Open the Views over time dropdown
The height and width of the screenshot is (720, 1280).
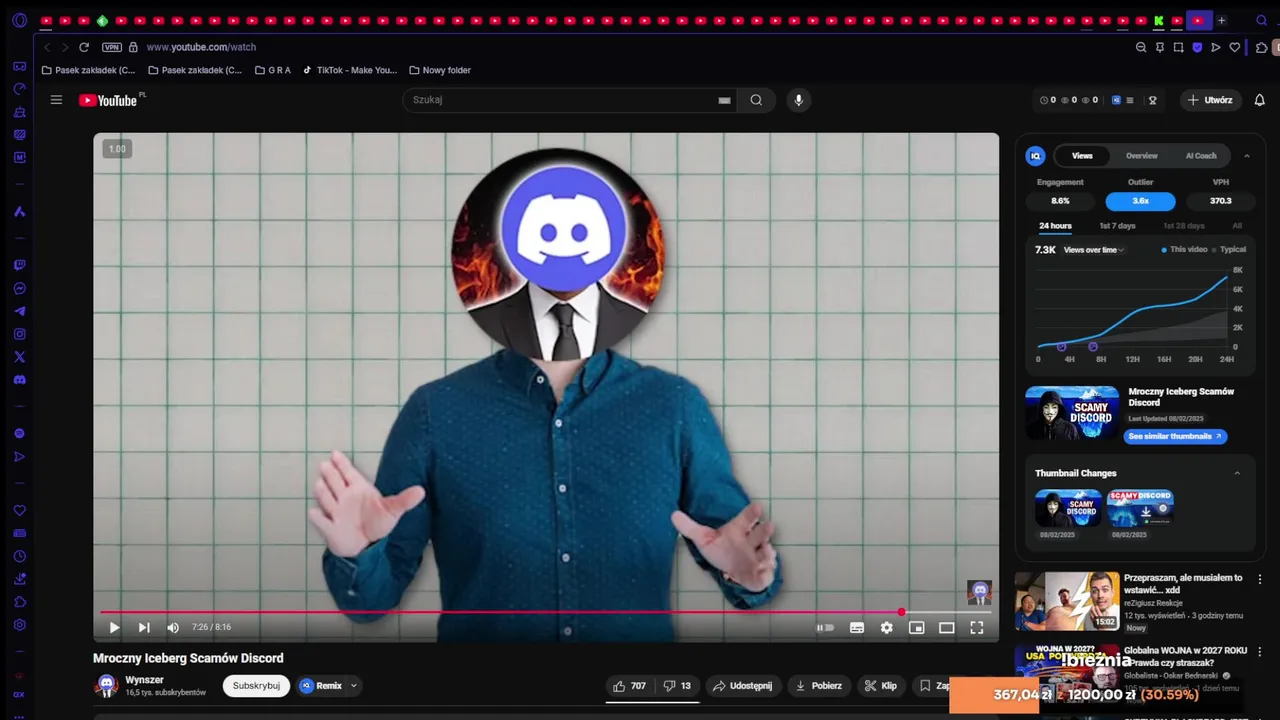coord(1094,250)
